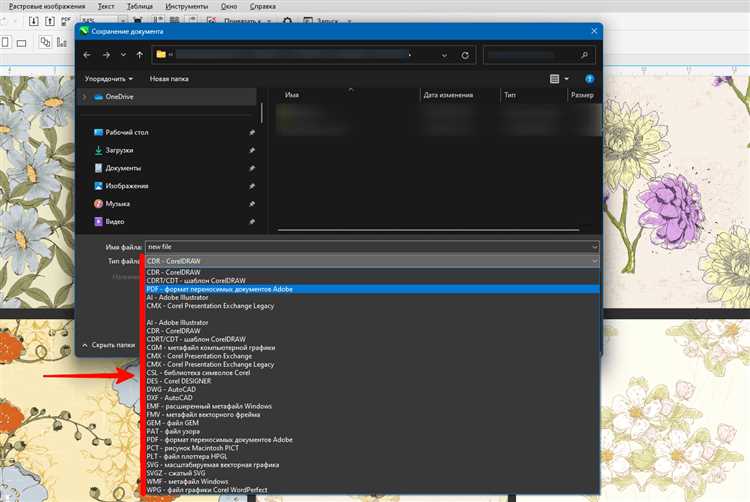Collapse folders with Скрыть папки
The image size is (750, 502).
point(109,345)
